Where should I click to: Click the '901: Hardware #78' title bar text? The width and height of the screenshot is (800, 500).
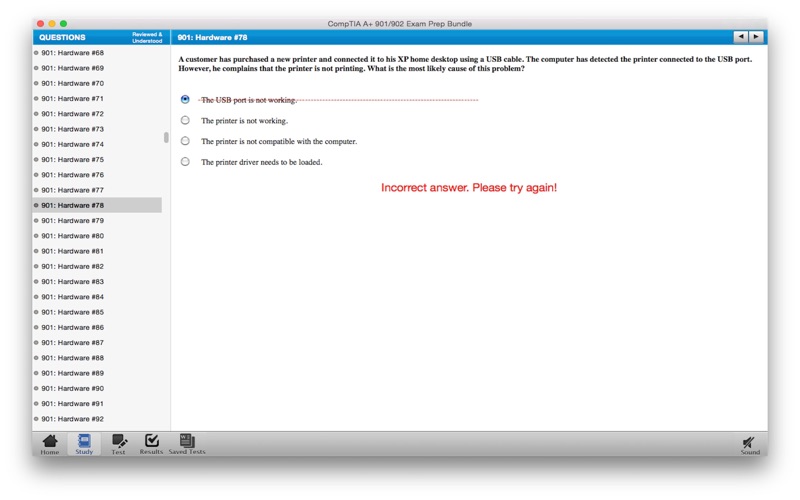(x=212, y=37)
